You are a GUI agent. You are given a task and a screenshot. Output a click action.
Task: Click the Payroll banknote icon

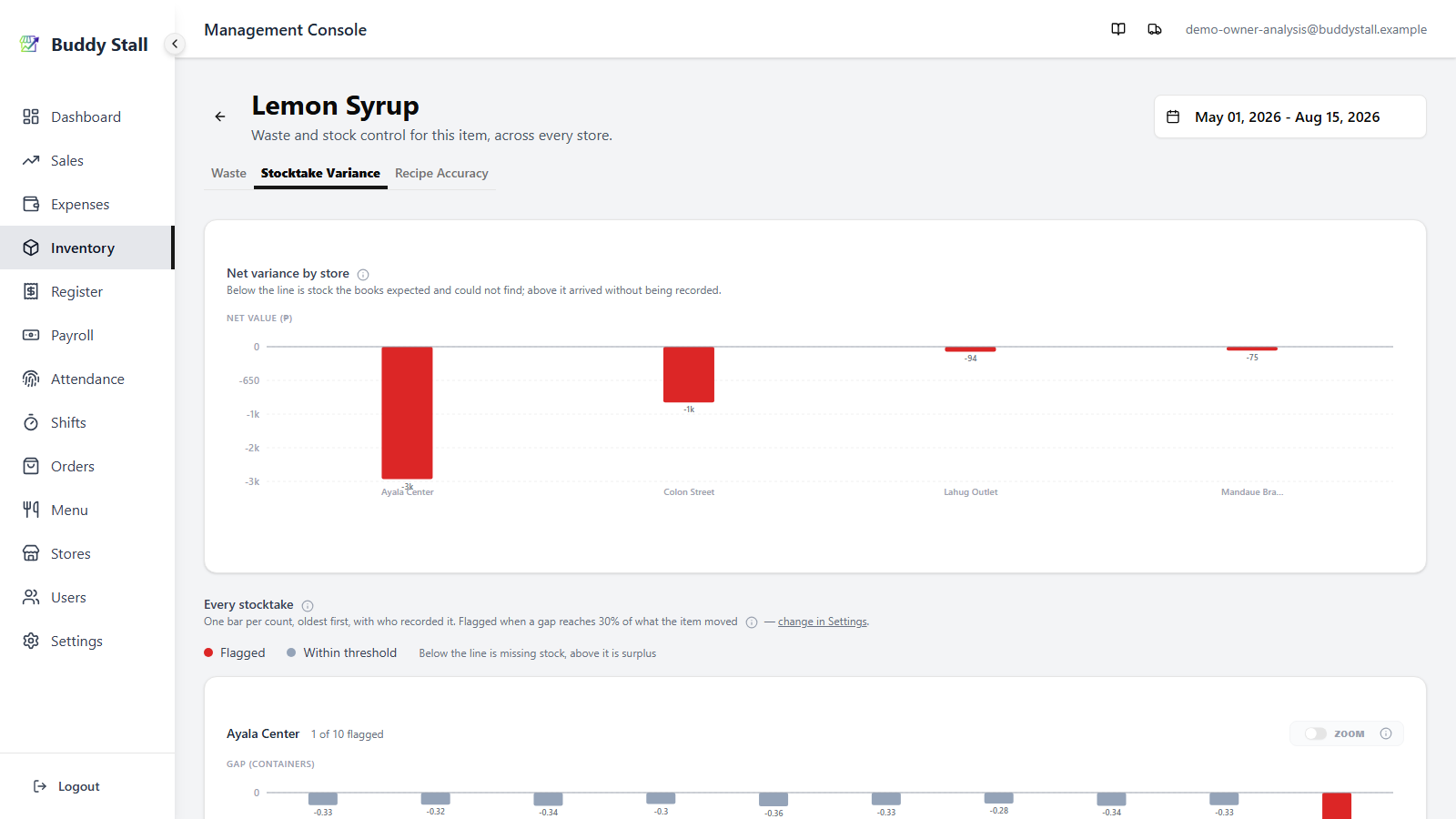click(x=31, y=335)
